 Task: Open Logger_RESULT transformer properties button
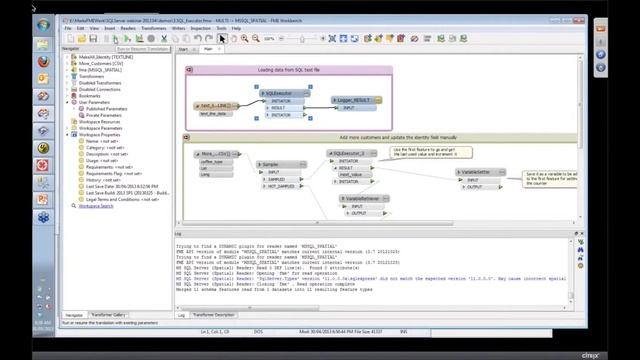tap(378, 100)
